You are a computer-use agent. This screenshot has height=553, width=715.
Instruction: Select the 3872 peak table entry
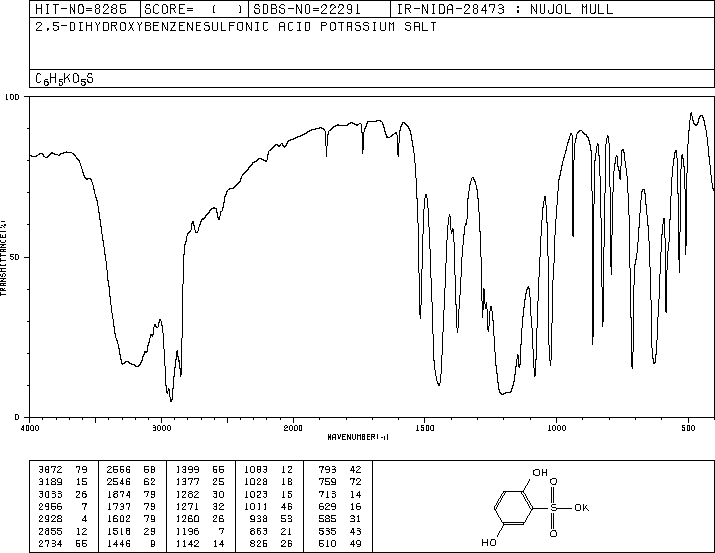point(62,469)
